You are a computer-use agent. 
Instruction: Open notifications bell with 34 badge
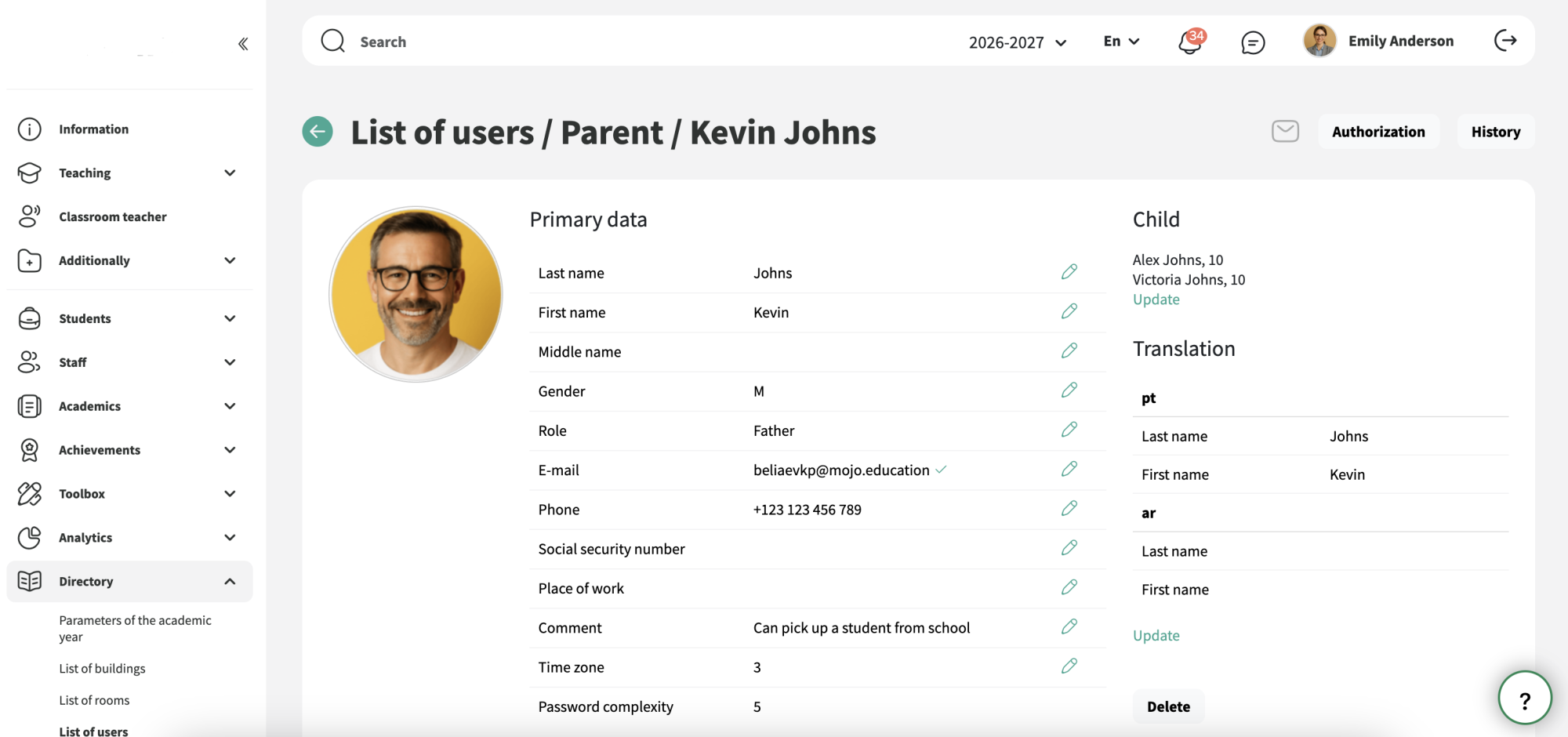coord(1191,41)
